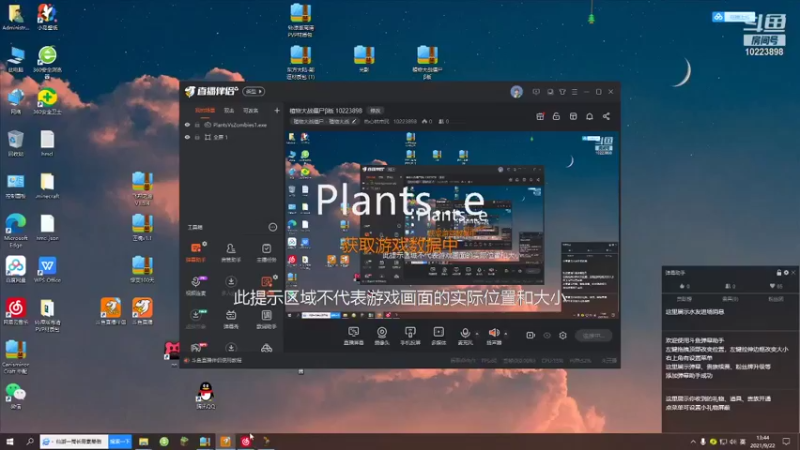Open notifications bell in room header
800x450 pixels.
589,116
